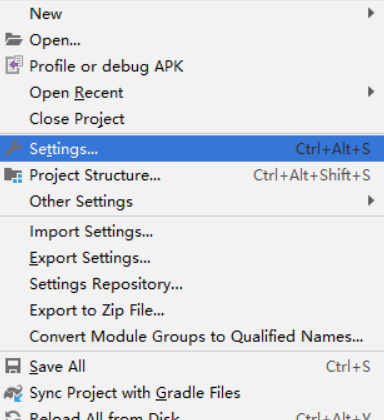
Task: Click the Profile or debug APK icon
Action: [14, 65]
